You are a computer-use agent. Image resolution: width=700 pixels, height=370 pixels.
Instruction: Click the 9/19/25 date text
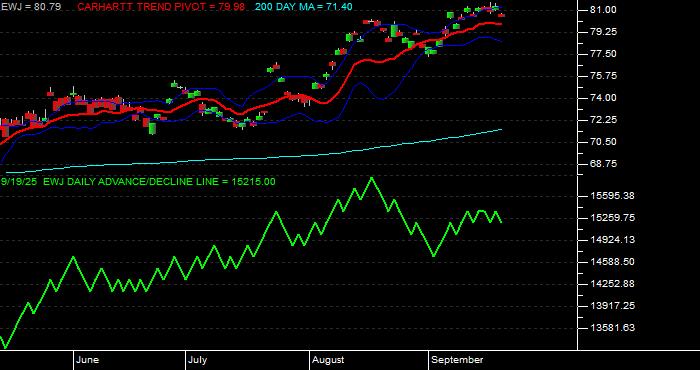19,182
